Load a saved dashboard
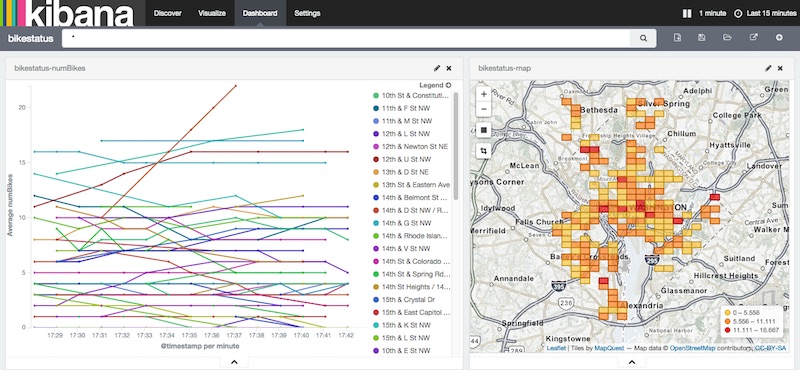The width and height of the screenshot is (800, 370). (x=727, y=38)
